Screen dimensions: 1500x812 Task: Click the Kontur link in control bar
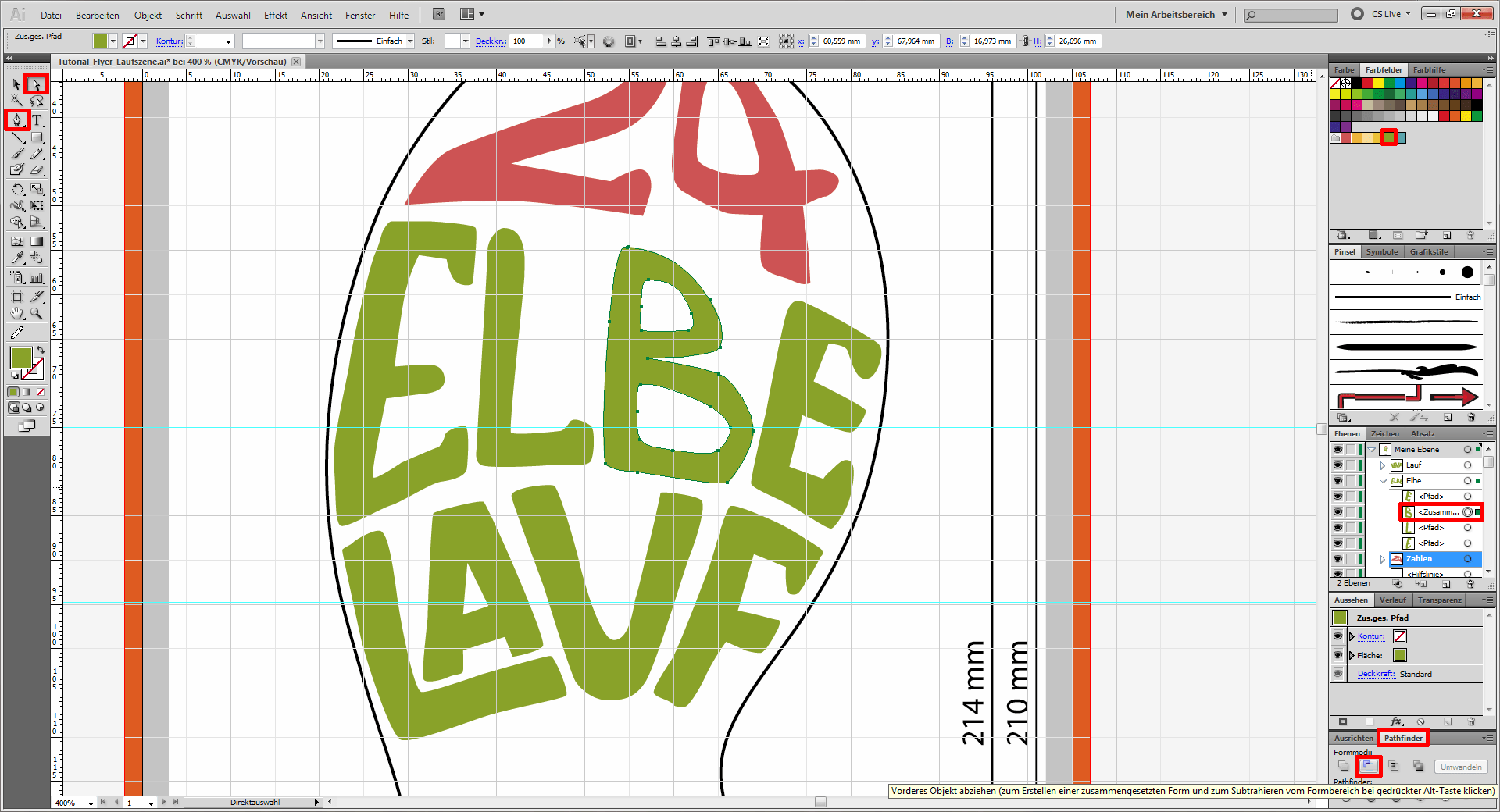coord(169,41)
